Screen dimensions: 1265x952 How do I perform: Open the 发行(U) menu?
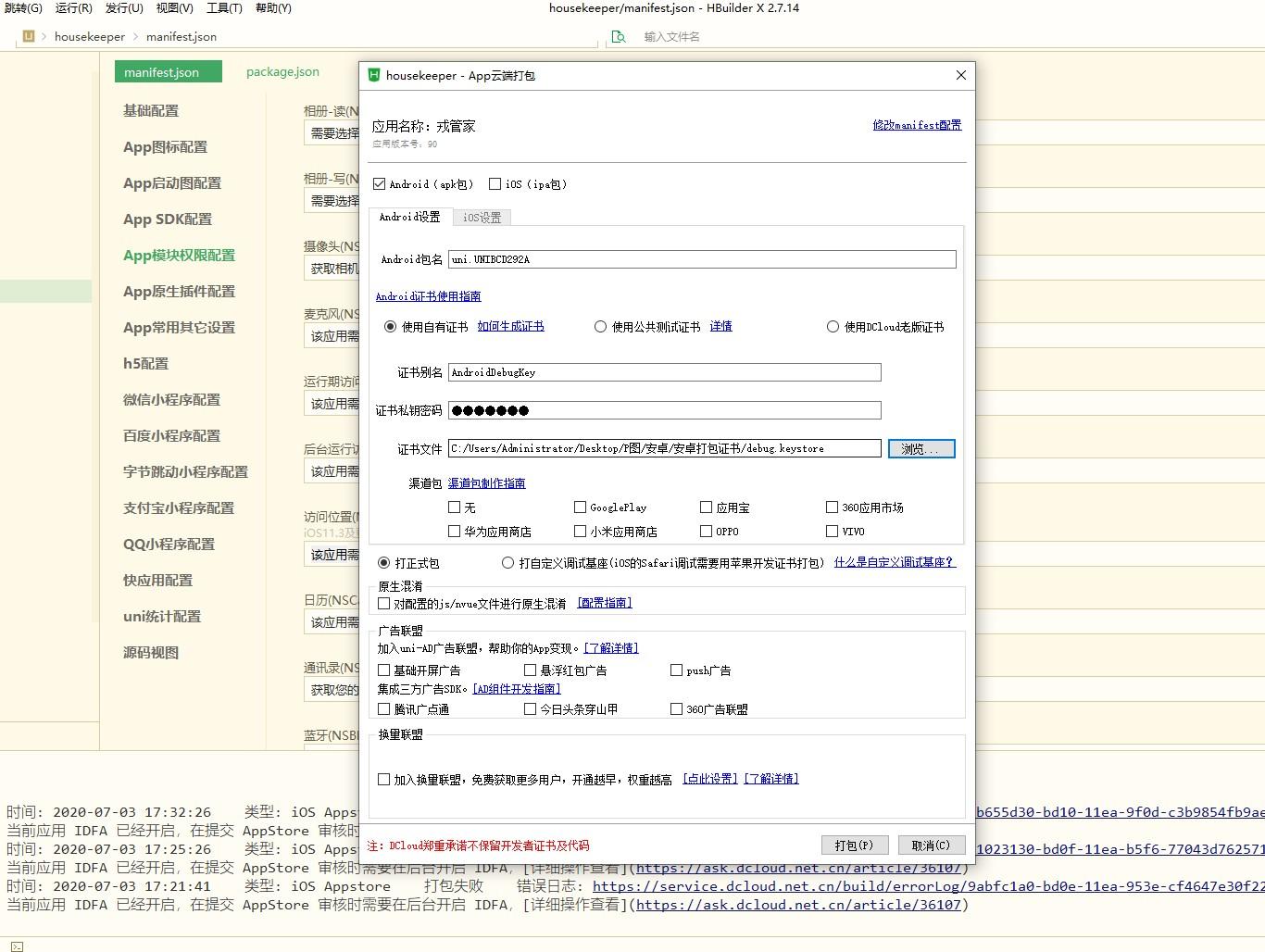coord(124,8)
